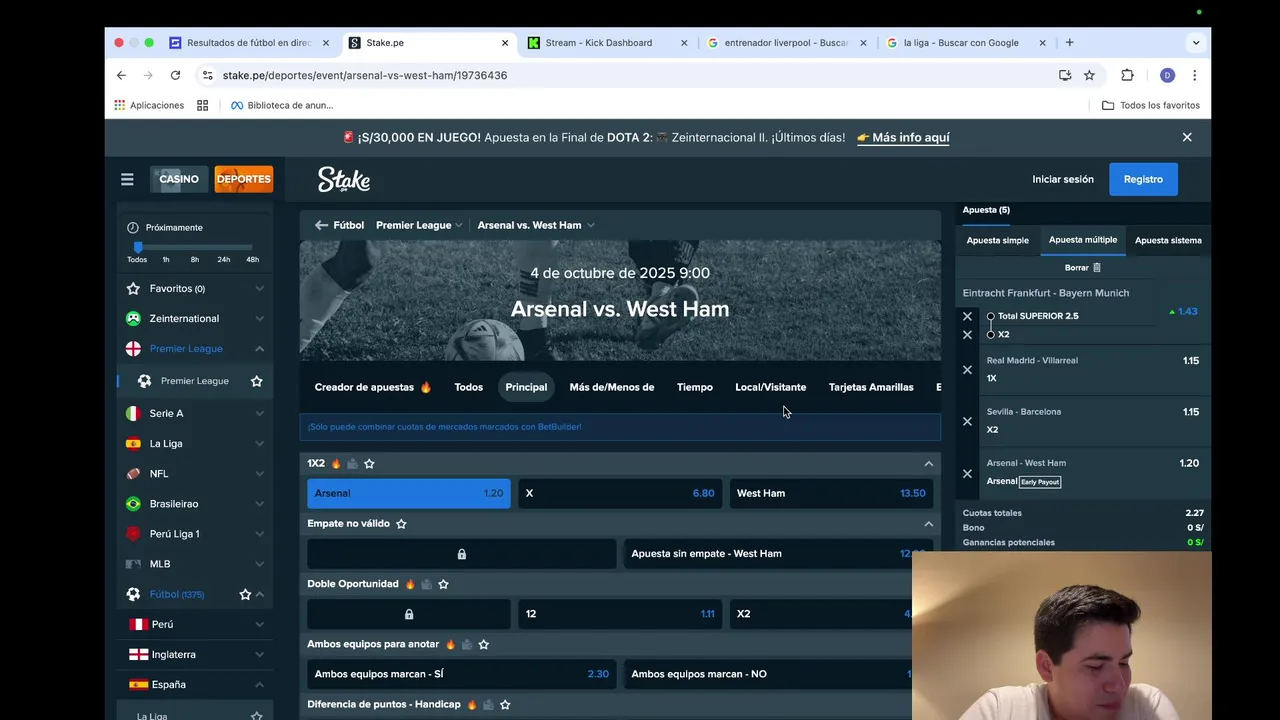1280x720 pixels.
Task: Expand the Inglaterra country section
Action: pyautogui.click(x=259, y=654)
